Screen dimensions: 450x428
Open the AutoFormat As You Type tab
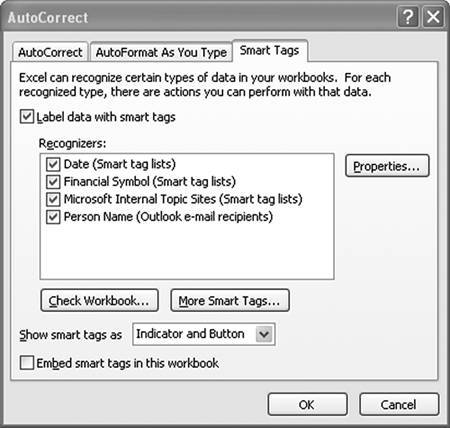pos(161,52)
